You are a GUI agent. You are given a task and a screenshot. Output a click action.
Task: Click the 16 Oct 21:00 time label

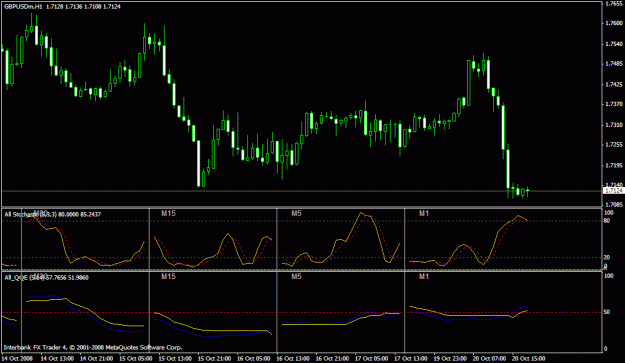point(332,358)
